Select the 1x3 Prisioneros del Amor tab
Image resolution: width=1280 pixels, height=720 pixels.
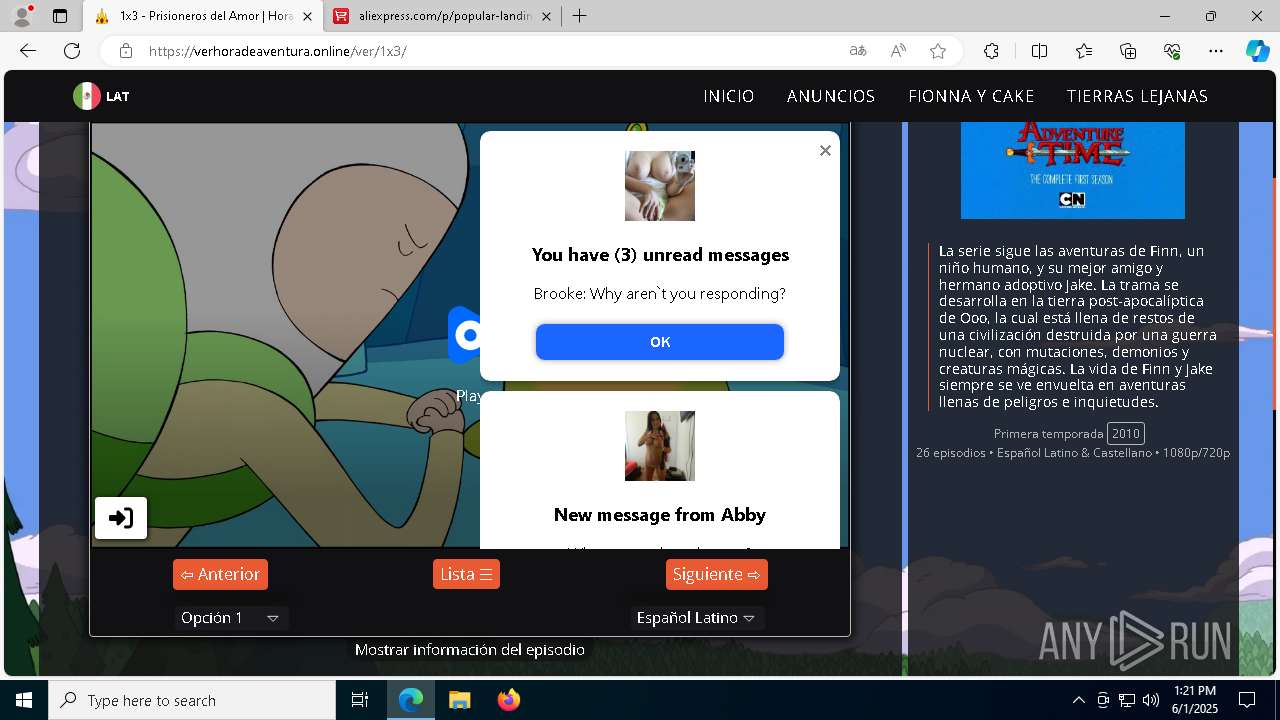pos(203,16)
